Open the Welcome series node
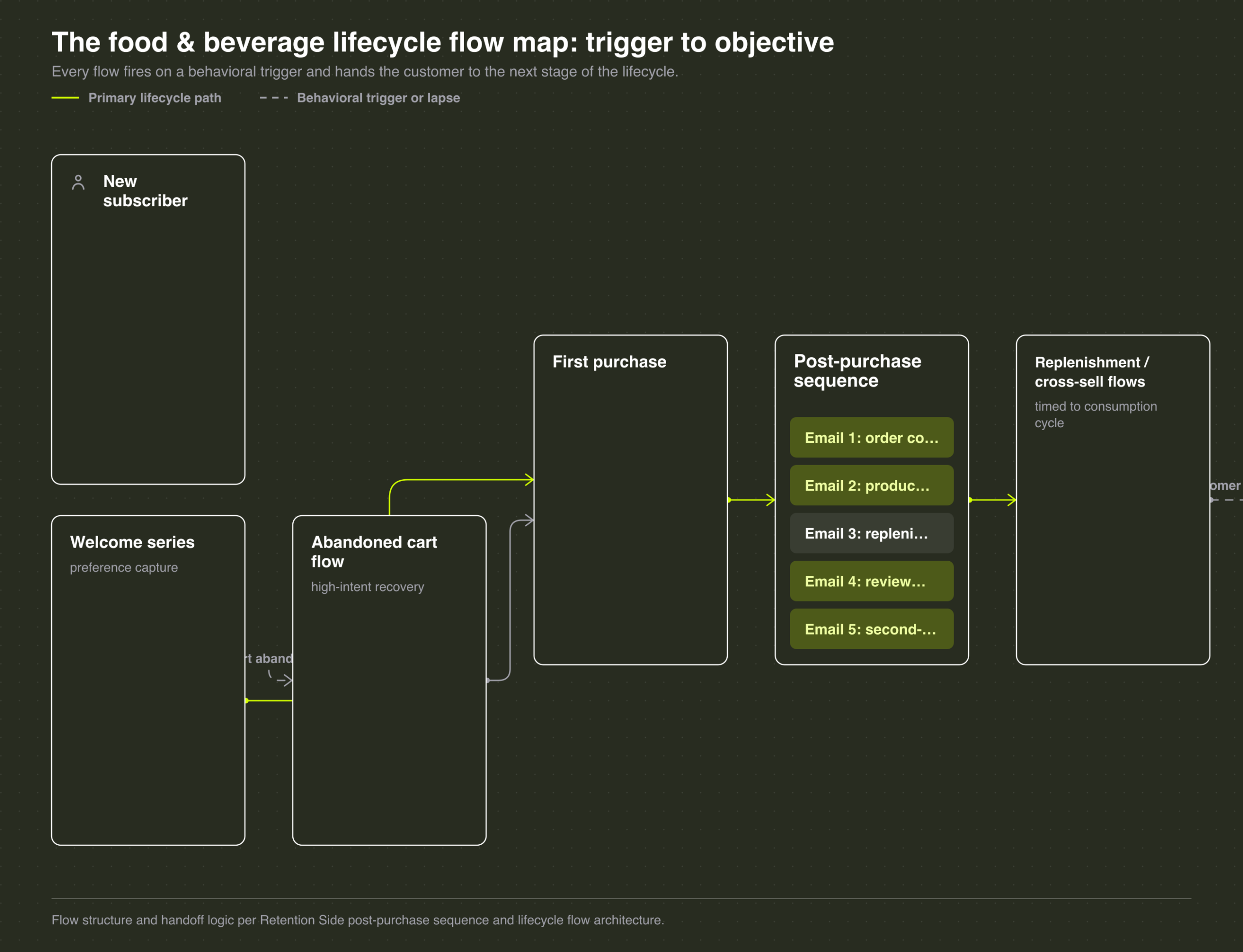The width and height of the screenshot is (1243, 952). pyautogui.click(x=148, y=680)
